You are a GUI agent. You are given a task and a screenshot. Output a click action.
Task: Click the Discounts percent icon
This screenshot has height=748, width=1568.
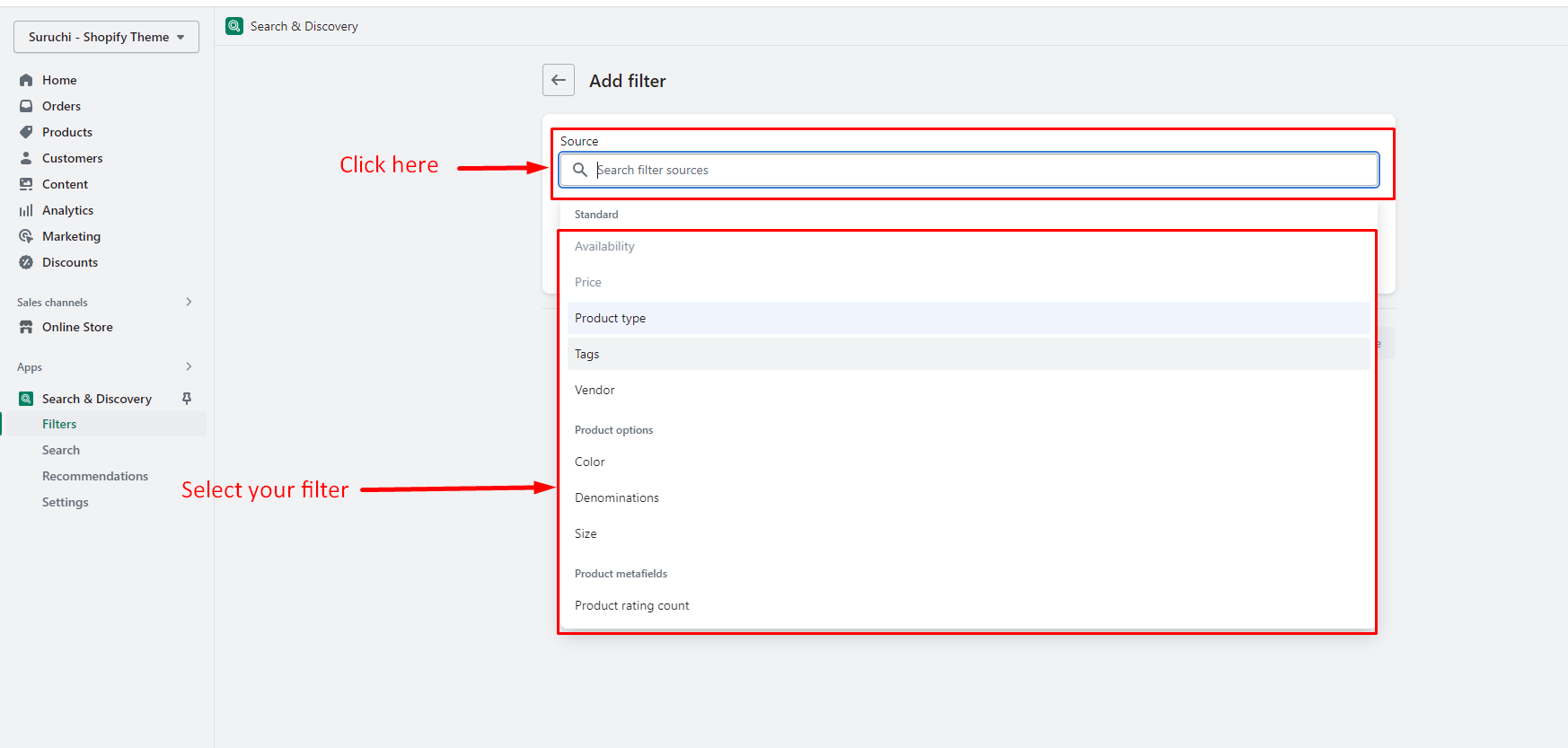click(26, 262)
